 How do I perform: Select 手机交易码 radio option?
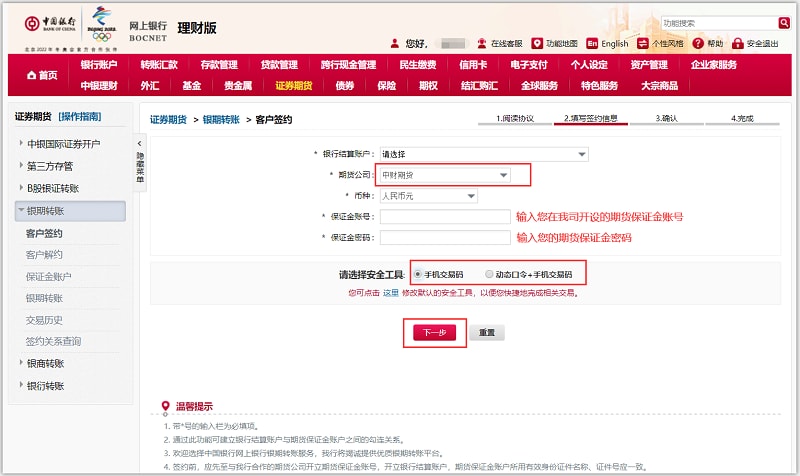[417, 273]
